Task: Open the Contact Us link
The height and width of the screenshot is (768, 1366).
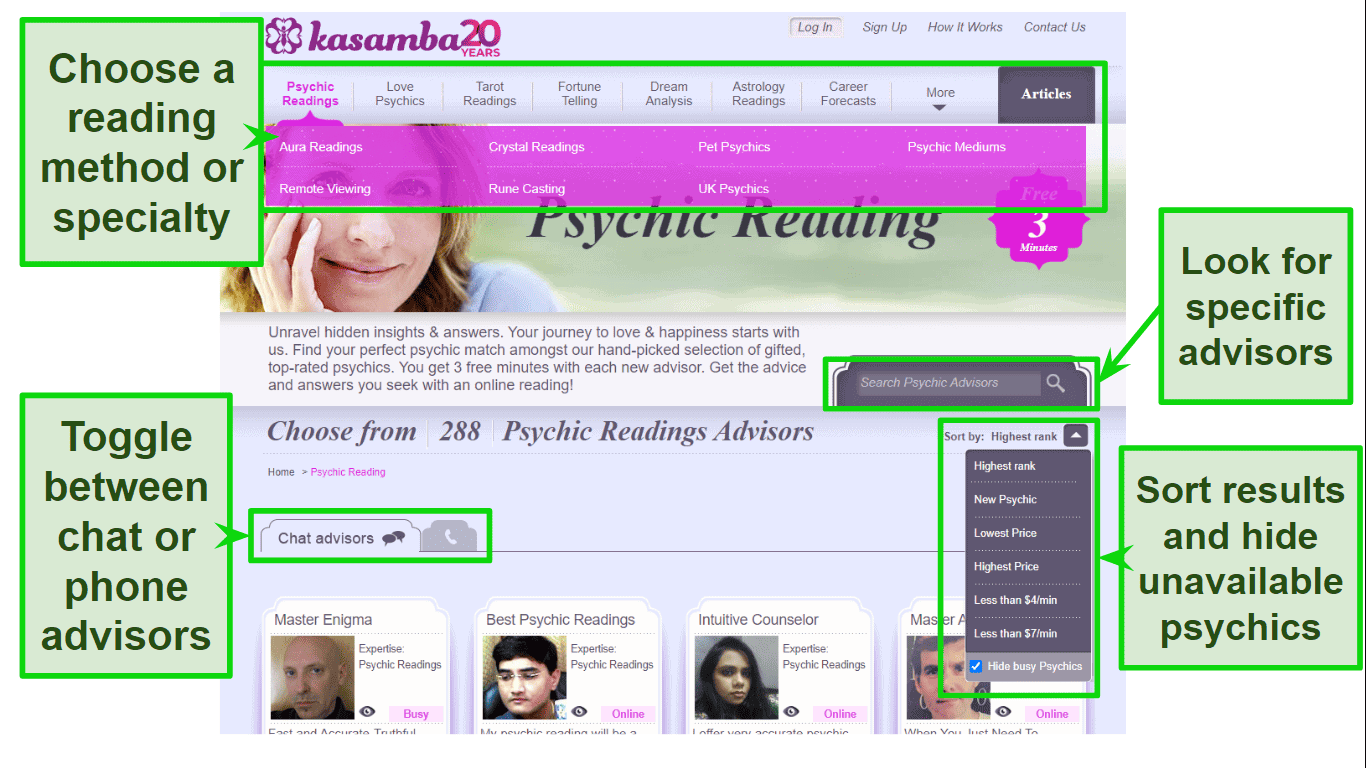Action: (1055, 27)
